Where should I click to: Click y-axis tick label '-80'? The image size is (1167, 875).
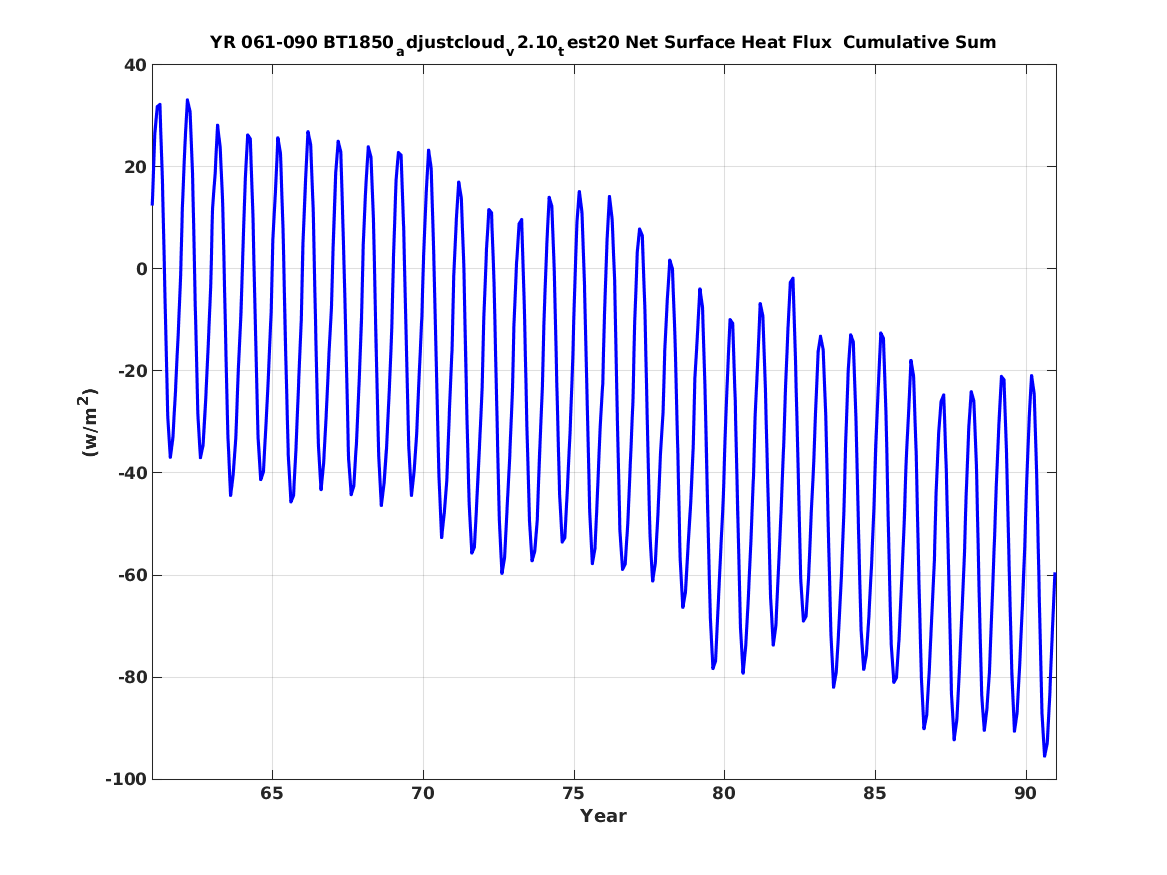132,677
